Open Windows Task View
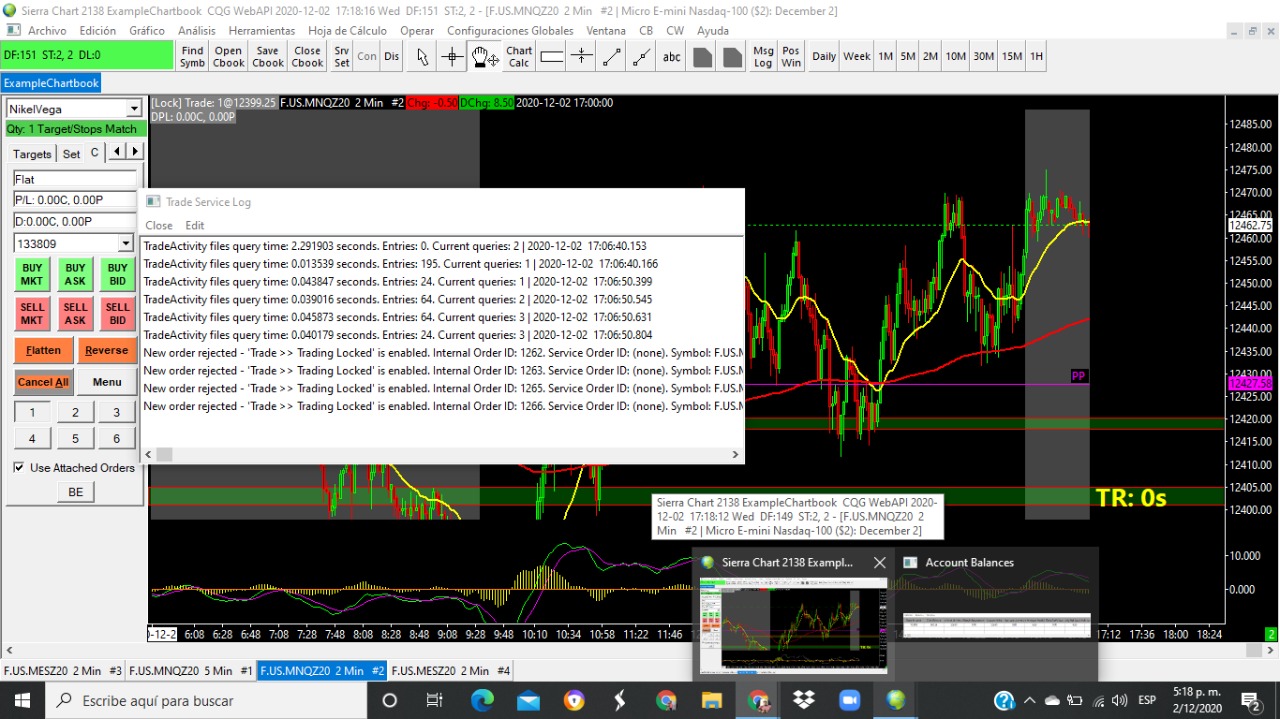 [x=434, y=700]
